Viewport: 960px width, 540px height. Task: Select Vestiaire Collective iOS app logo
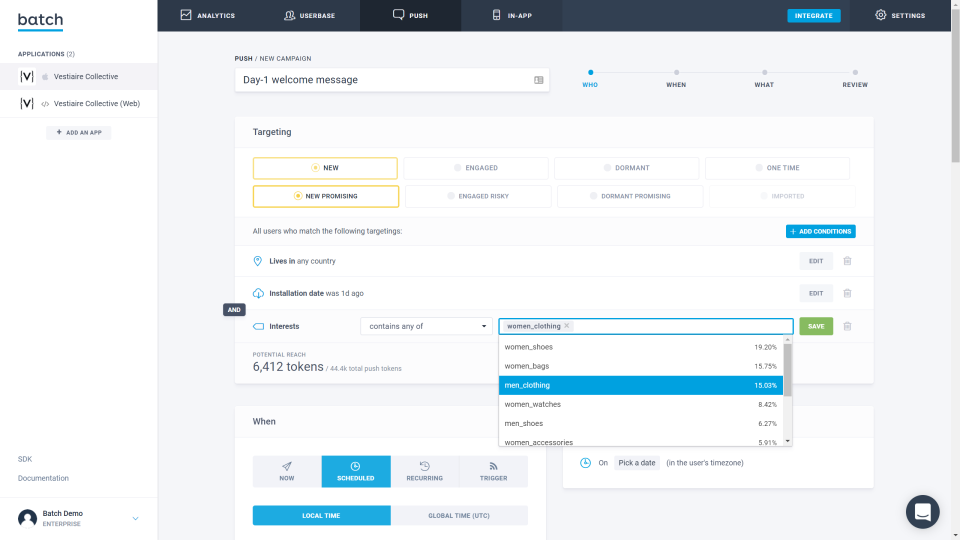[26, 77]
